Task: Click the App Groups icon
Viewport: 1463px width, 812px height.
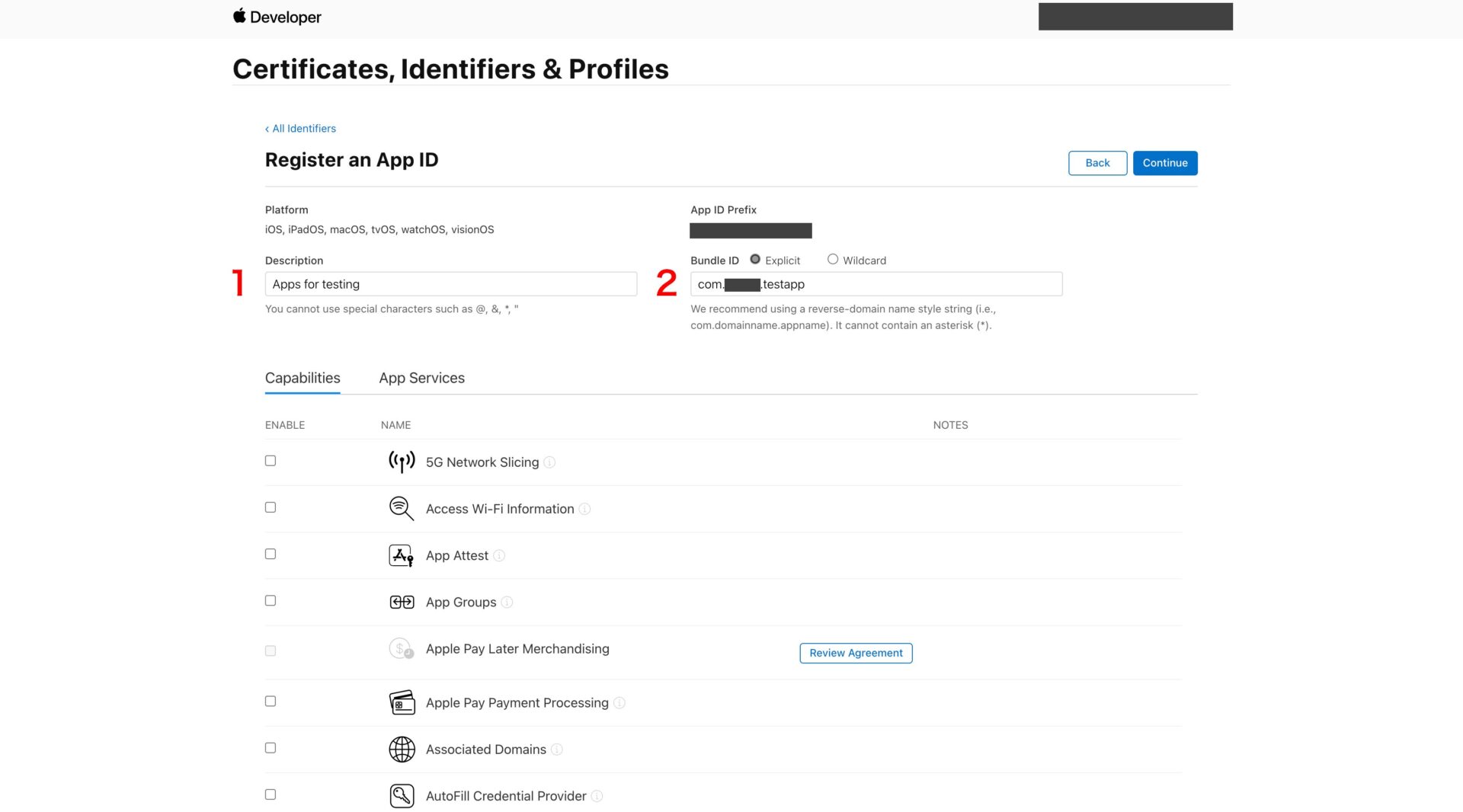Action: [401, 601]
